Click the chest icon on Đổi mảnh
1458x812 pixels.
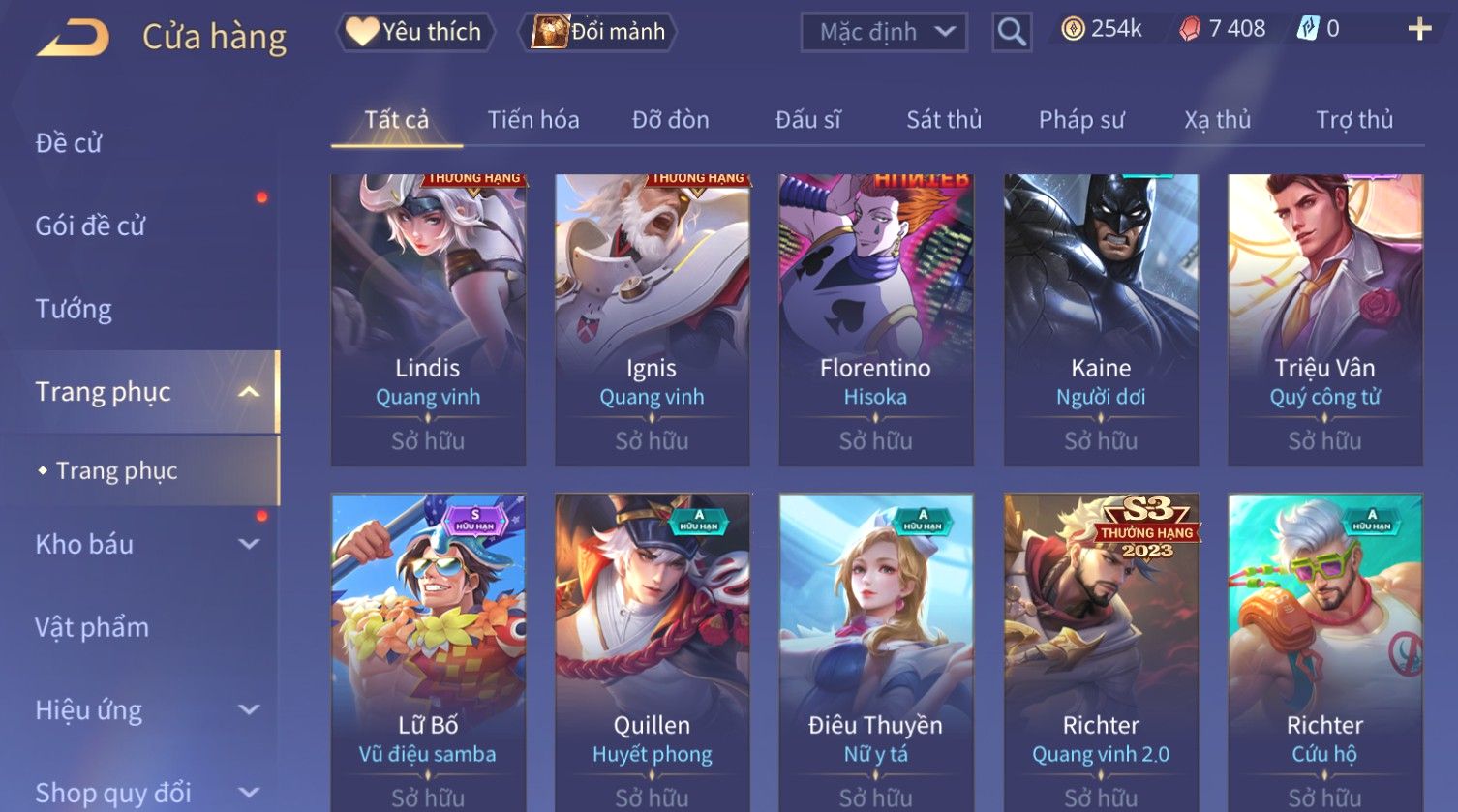tap(549, 32)
